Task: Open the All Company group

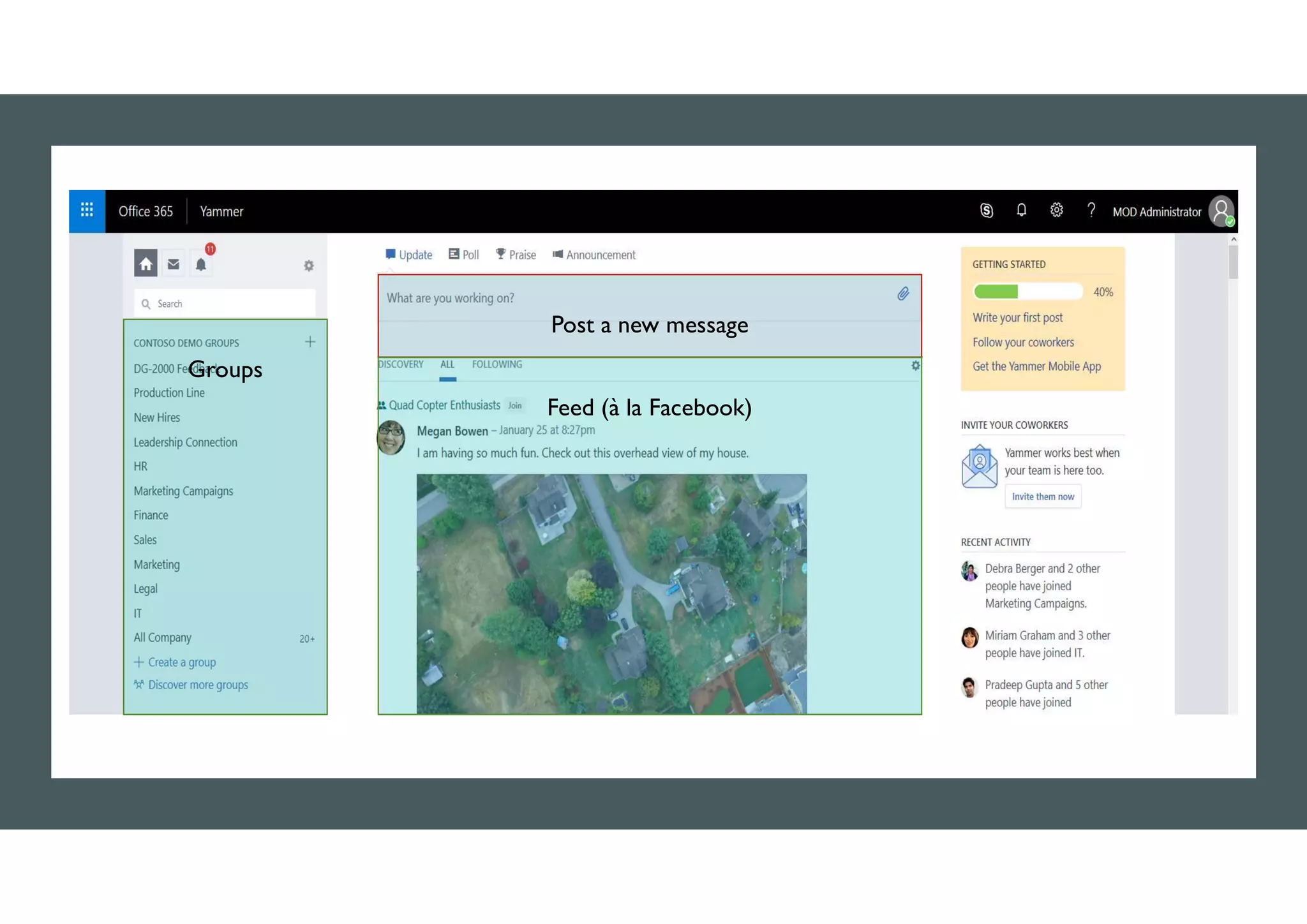Action: 162,637
